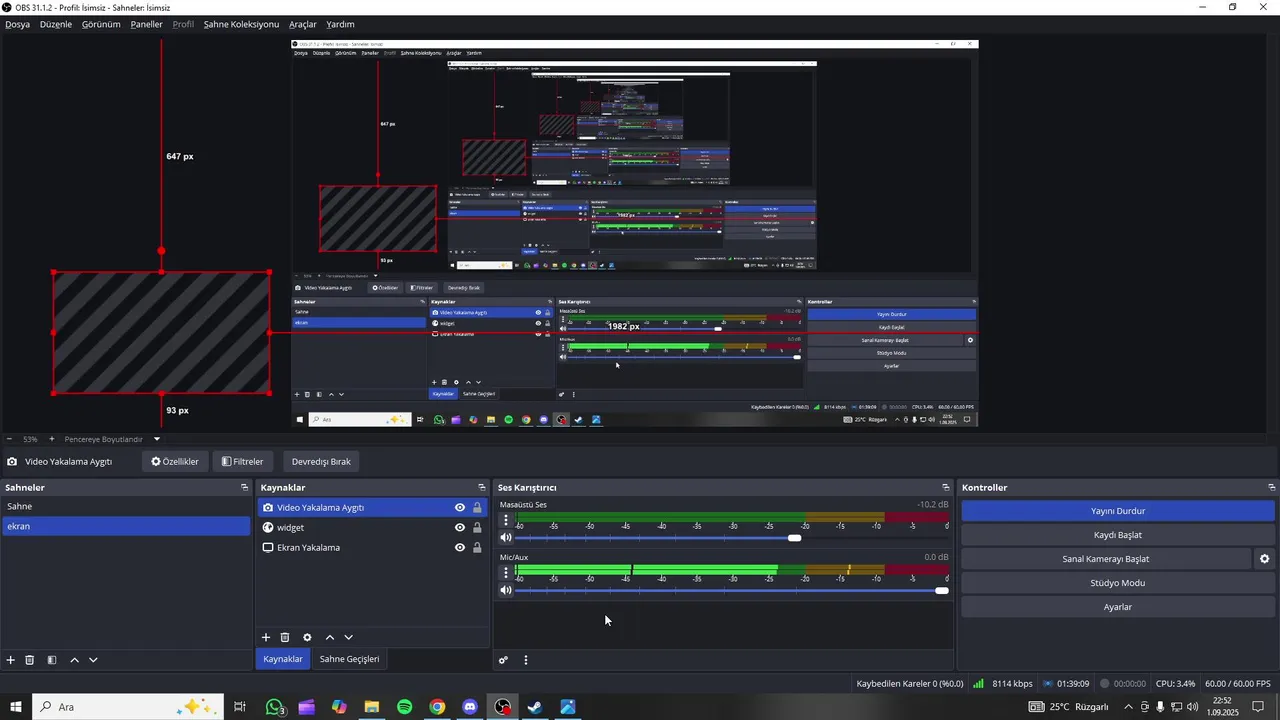Toggle lock on Ekran Yakalama source
The image size is (1280, 720).
tap(477, 548)
